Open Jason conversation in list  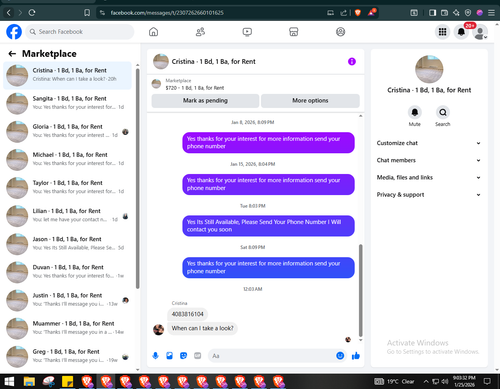pos(67,244)
